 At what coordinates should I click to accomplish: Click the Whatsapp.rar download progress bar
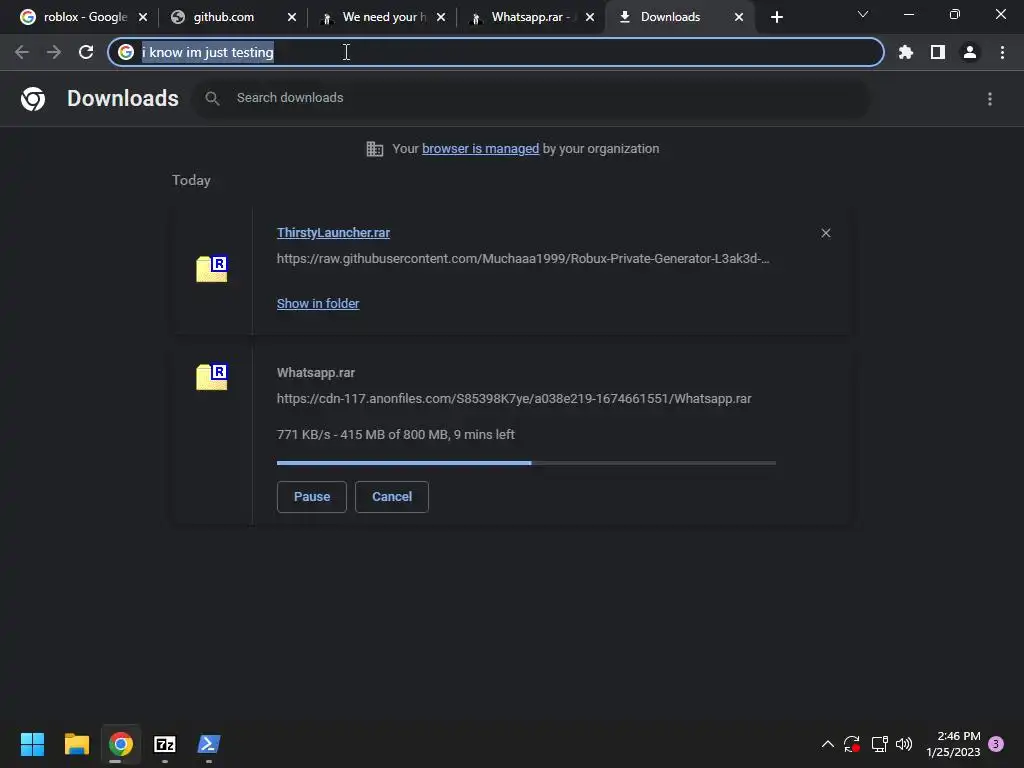click(x=526, y=463)
